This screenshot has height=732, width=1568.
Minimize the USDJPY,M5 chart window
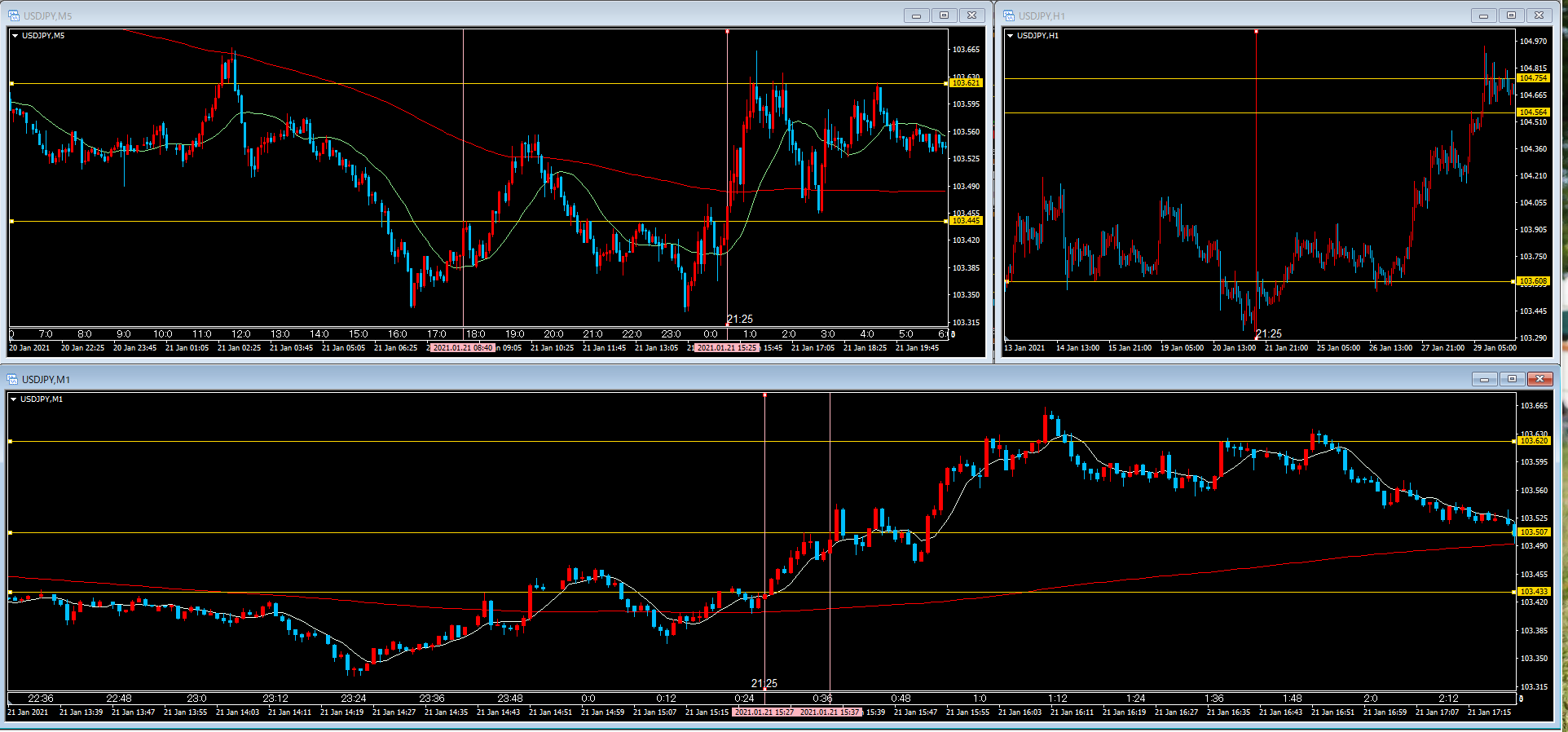point(916,15)
